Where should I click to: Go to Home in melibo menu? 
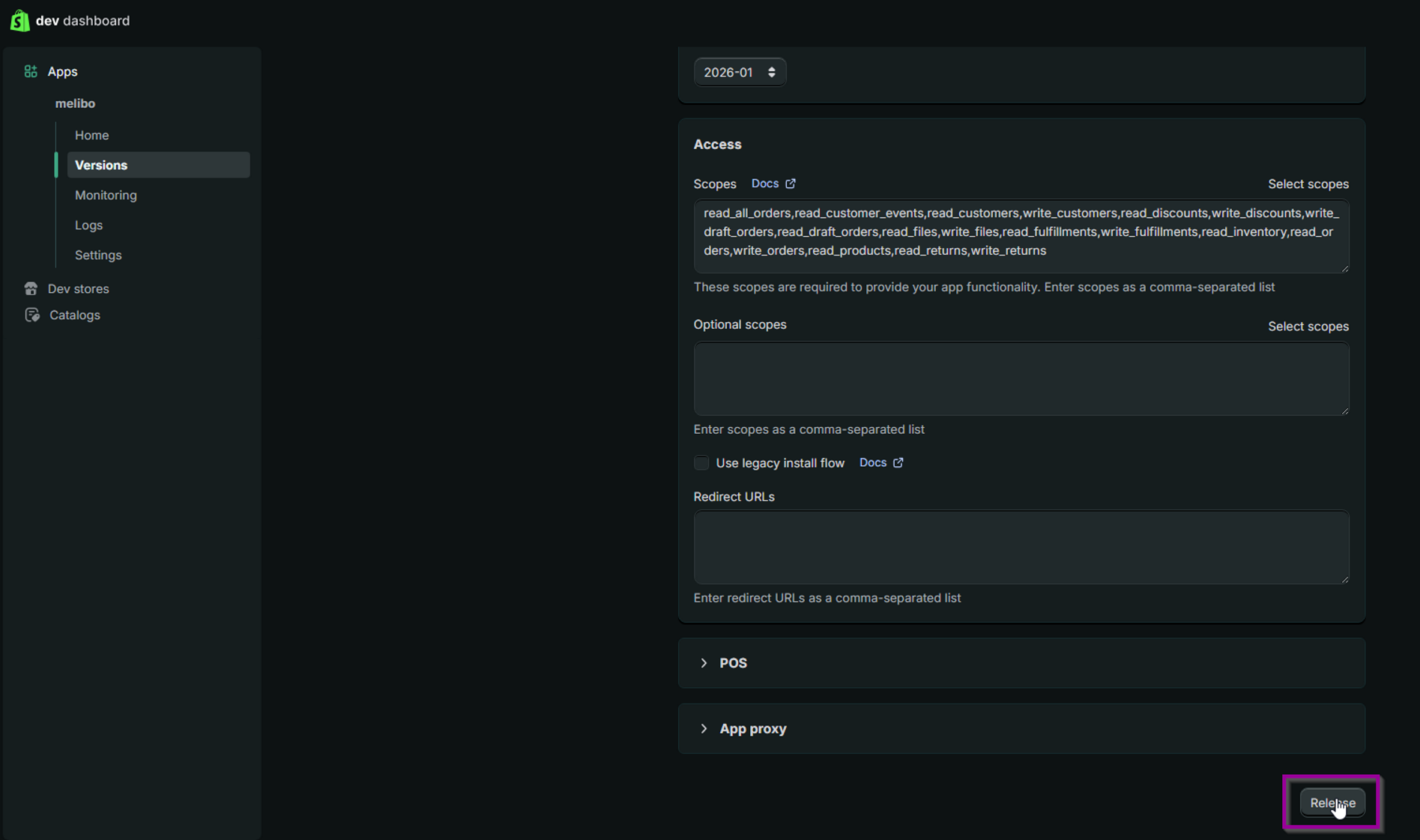click(x=91, y=135)
